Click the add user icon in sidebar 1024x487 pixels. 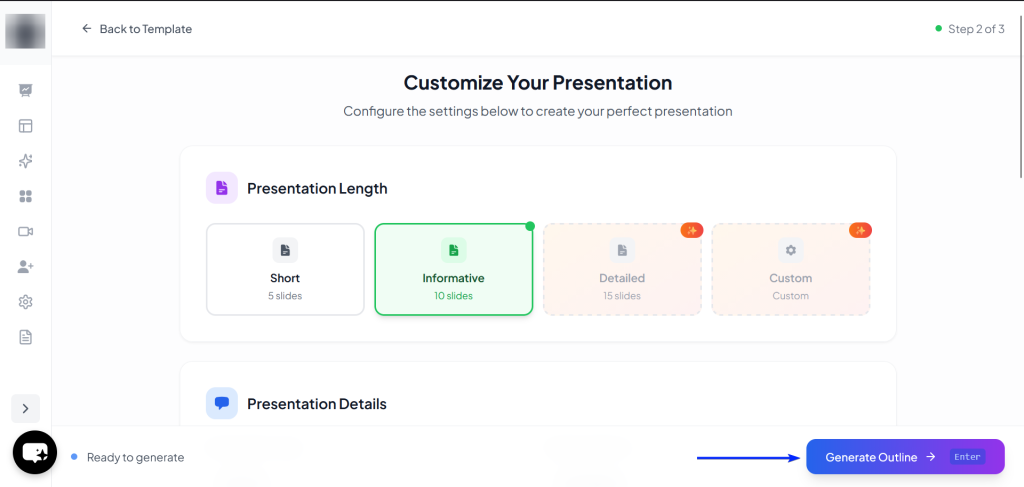coord(26,267)
